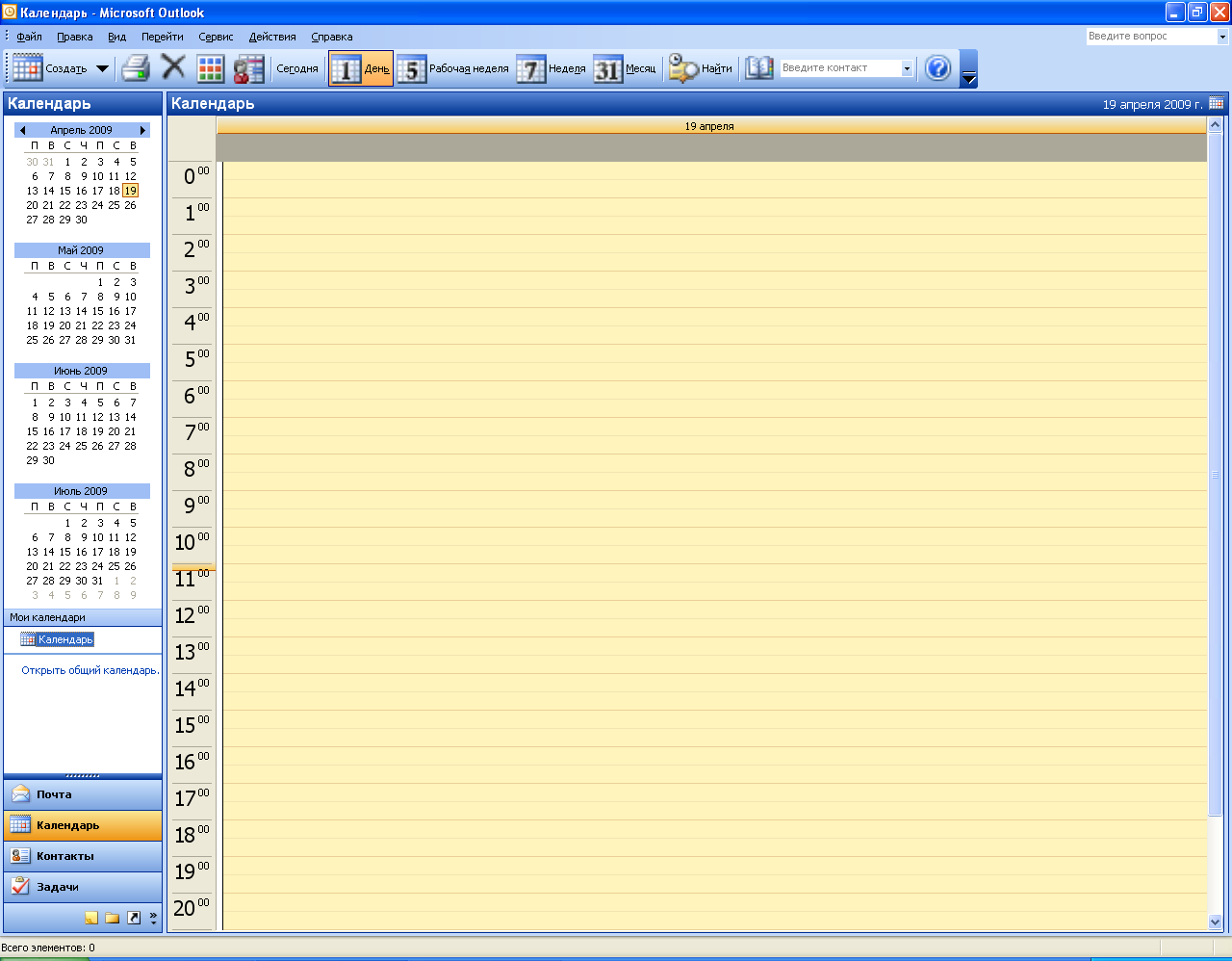Select the 9:00 time slot

[x=715, y=500]
